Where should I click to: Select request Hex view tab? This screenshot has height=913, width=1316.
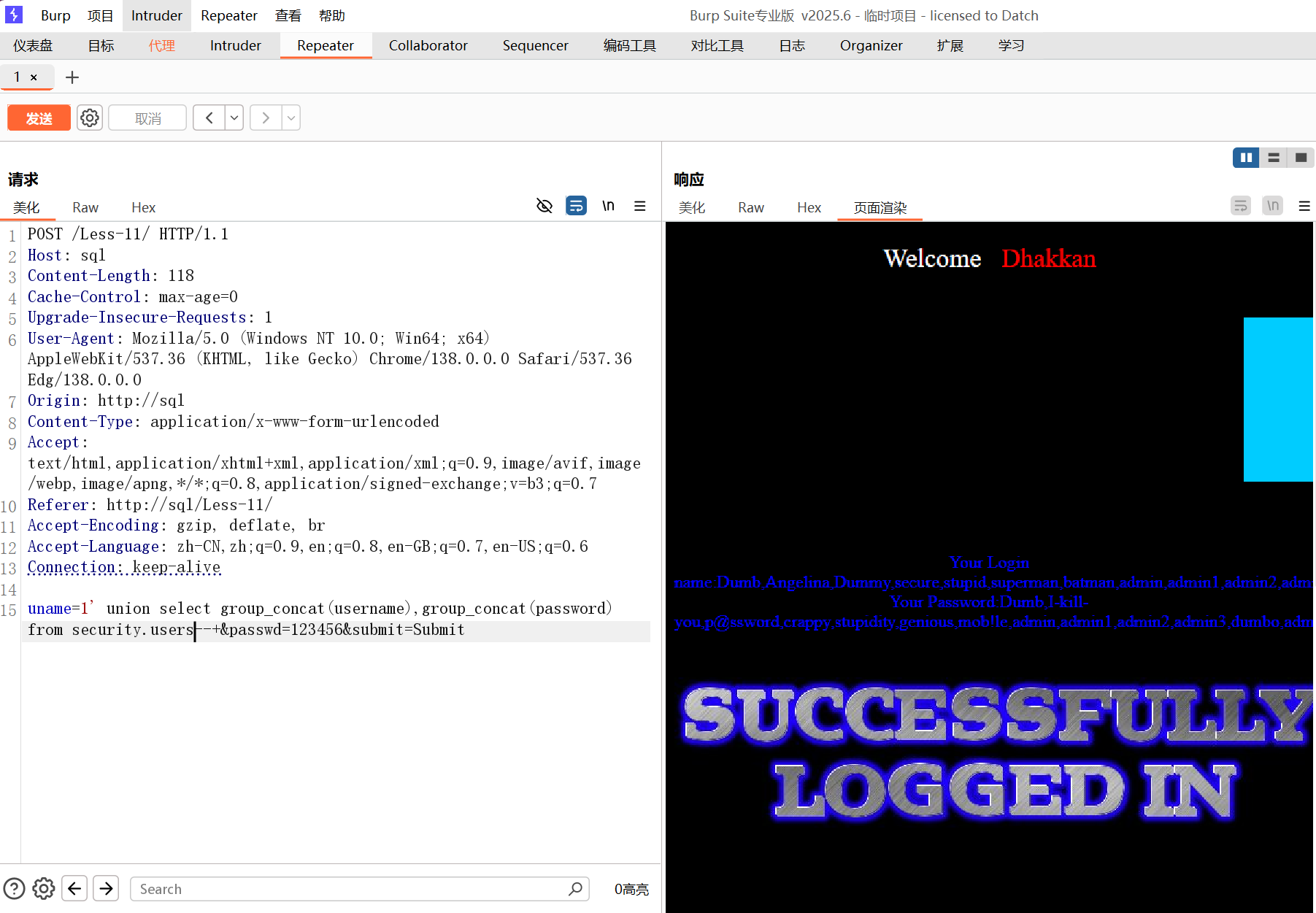coord(143,207)
